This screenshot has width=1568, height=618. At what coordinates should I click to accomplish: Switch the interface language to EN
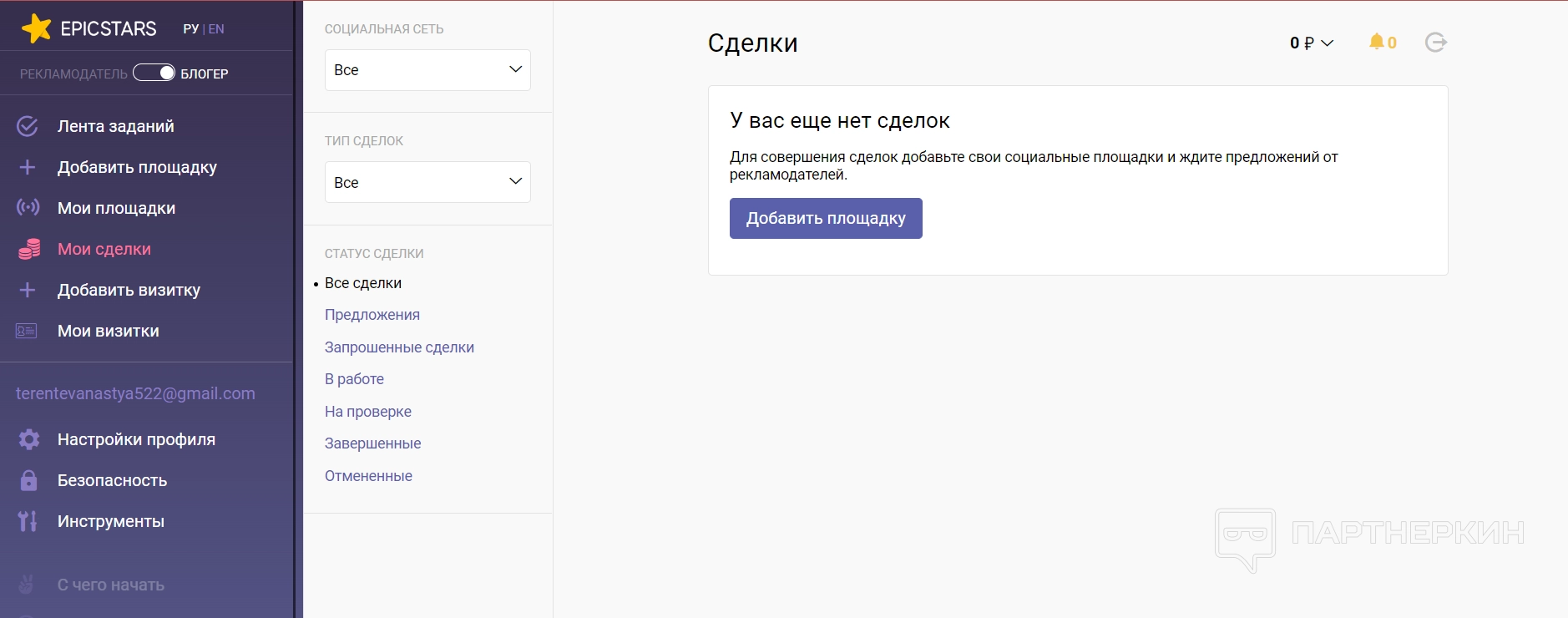(216, 29)
